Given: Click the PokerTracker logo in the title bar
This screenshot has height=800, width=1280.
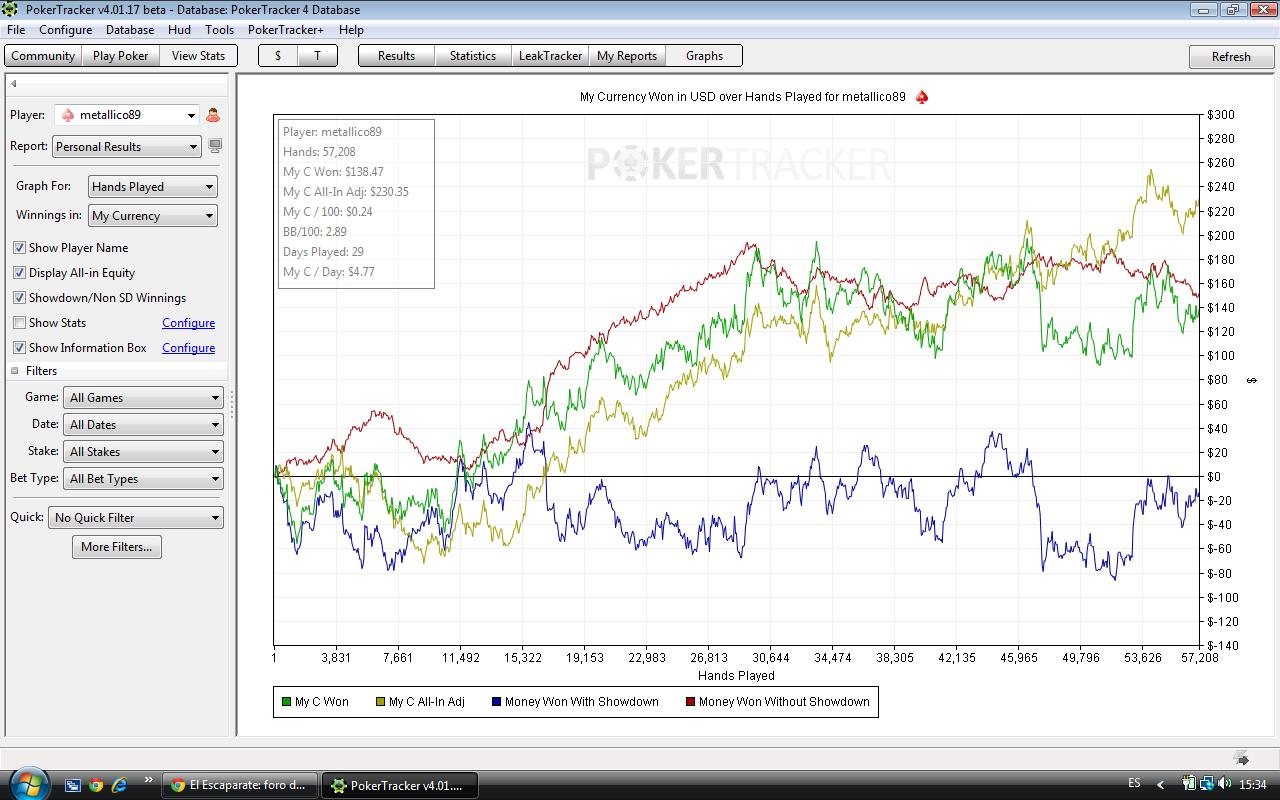Looking at the screenshot, I should [x=11, y=10].
